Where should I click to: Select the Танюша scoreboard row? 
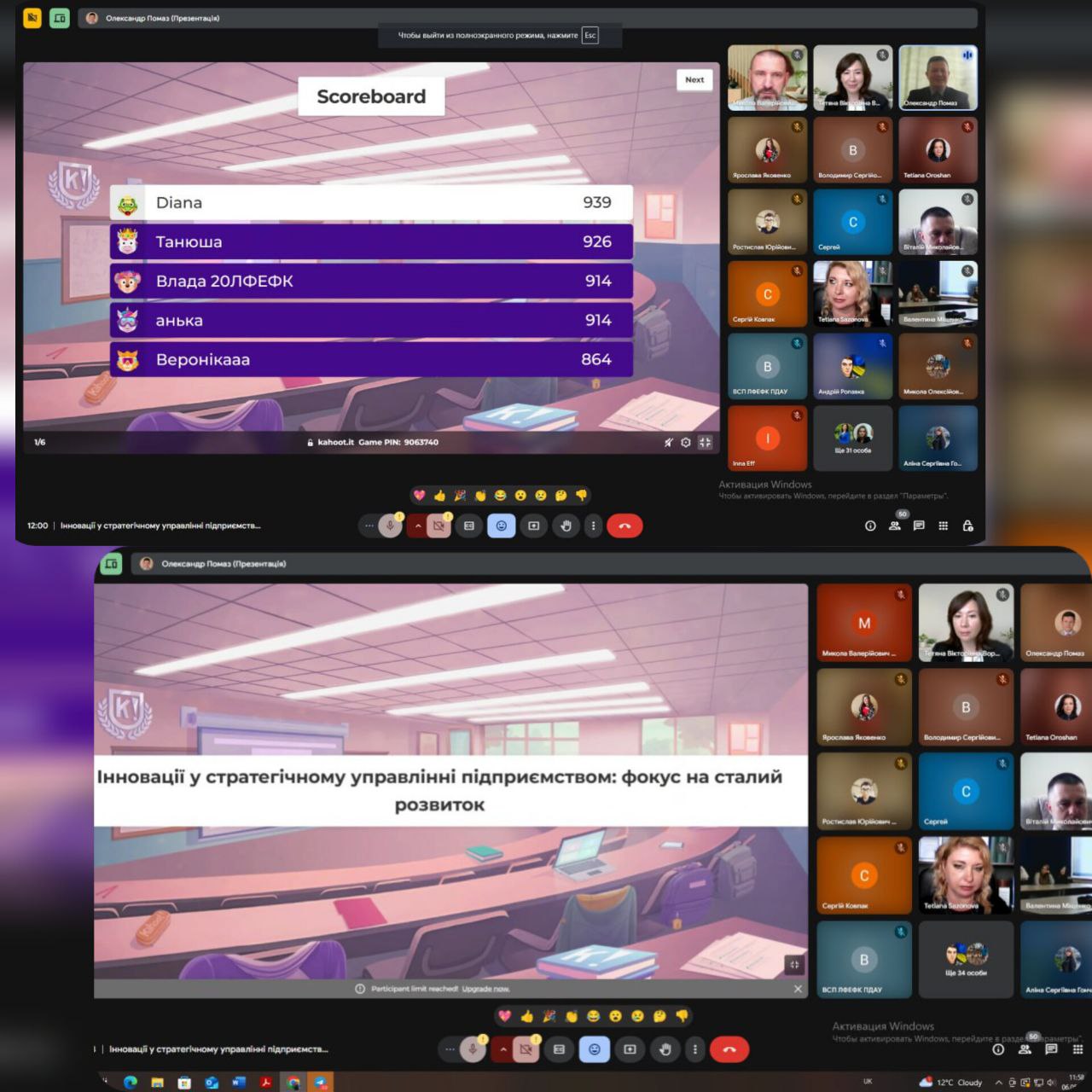point(371,241)
